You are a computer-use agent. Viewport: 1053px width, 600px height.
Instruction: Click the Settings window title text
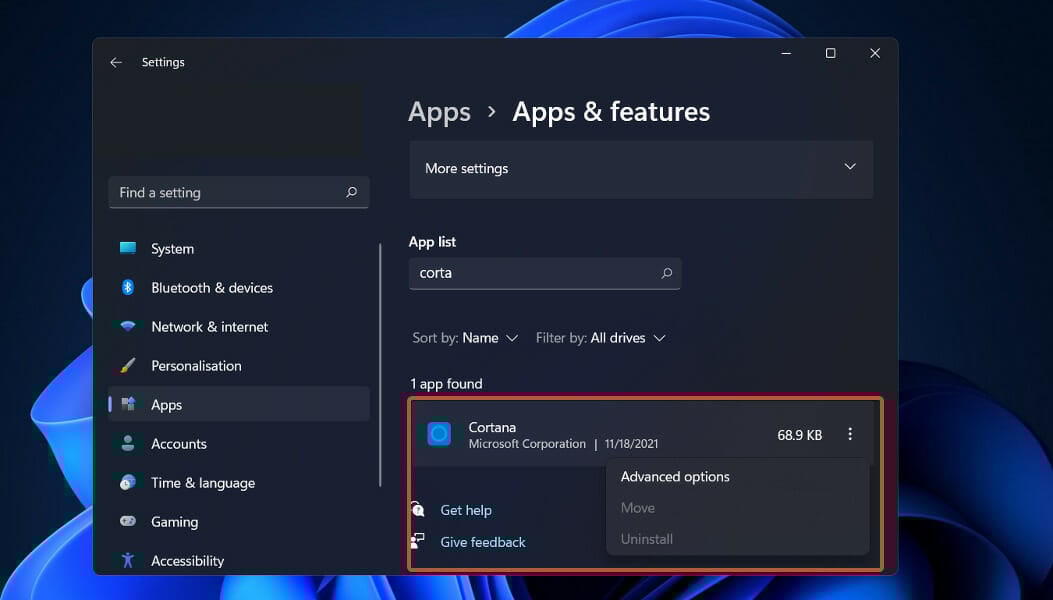pyautogui.click(x=163, y=62)
